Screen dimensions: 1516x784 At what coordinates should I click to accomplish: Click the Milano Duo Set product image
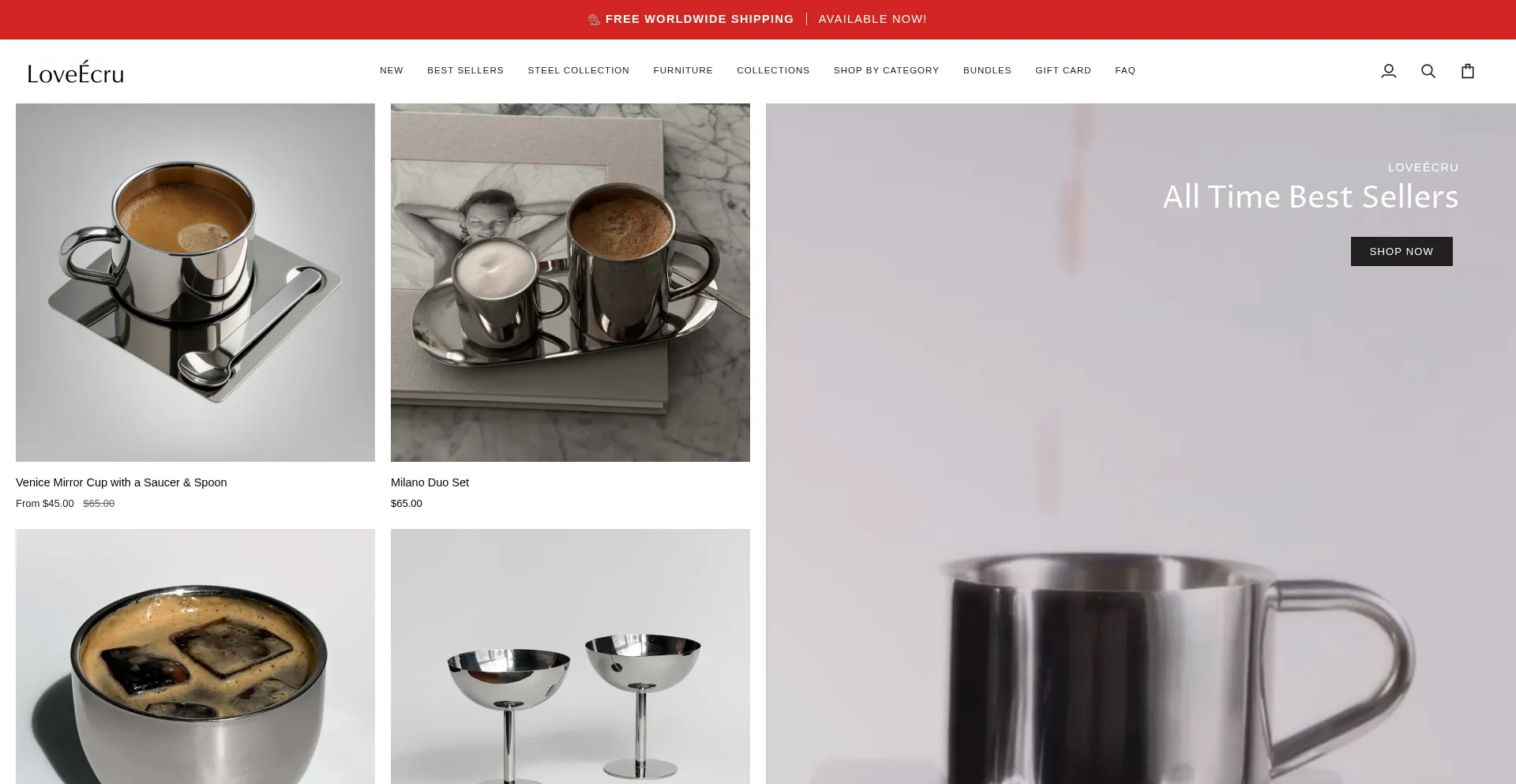point(570,283)
